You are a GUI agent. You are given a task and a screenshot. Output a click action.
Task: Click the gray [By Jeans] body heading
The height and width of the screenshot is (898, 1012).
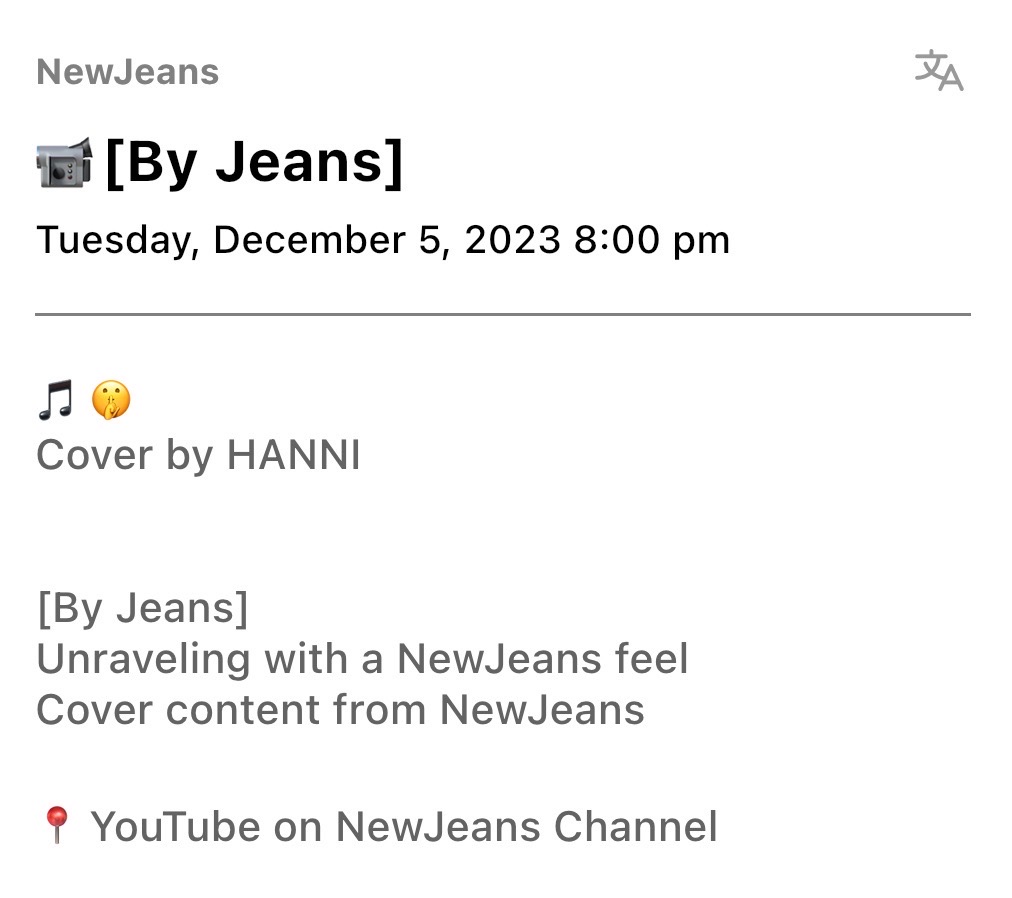[143, 608]
